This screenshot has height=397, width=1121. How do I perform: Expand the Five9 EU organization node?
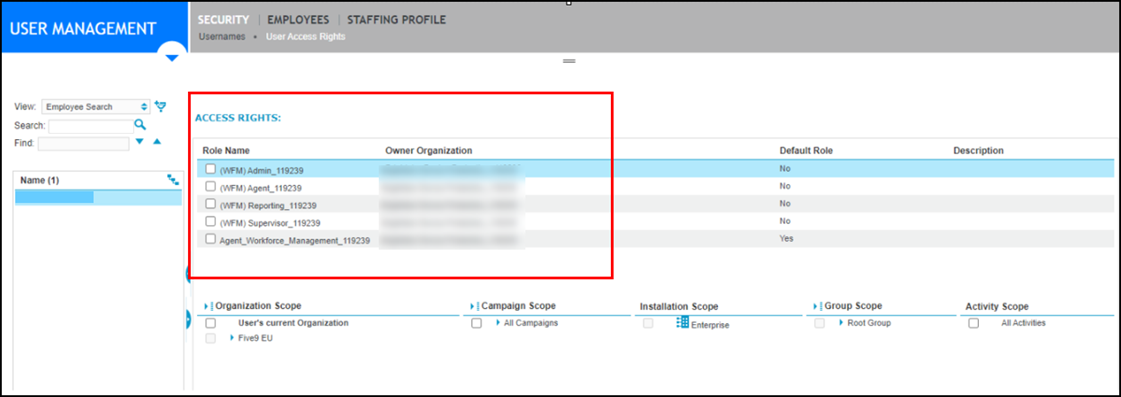(232, 338)
